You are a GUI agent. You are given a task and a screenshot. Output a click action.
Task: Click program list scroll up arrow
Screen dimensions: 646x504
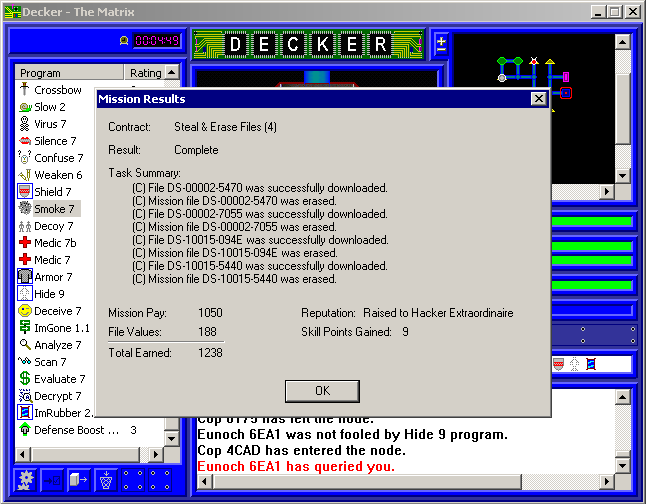[x=172, y=73]
